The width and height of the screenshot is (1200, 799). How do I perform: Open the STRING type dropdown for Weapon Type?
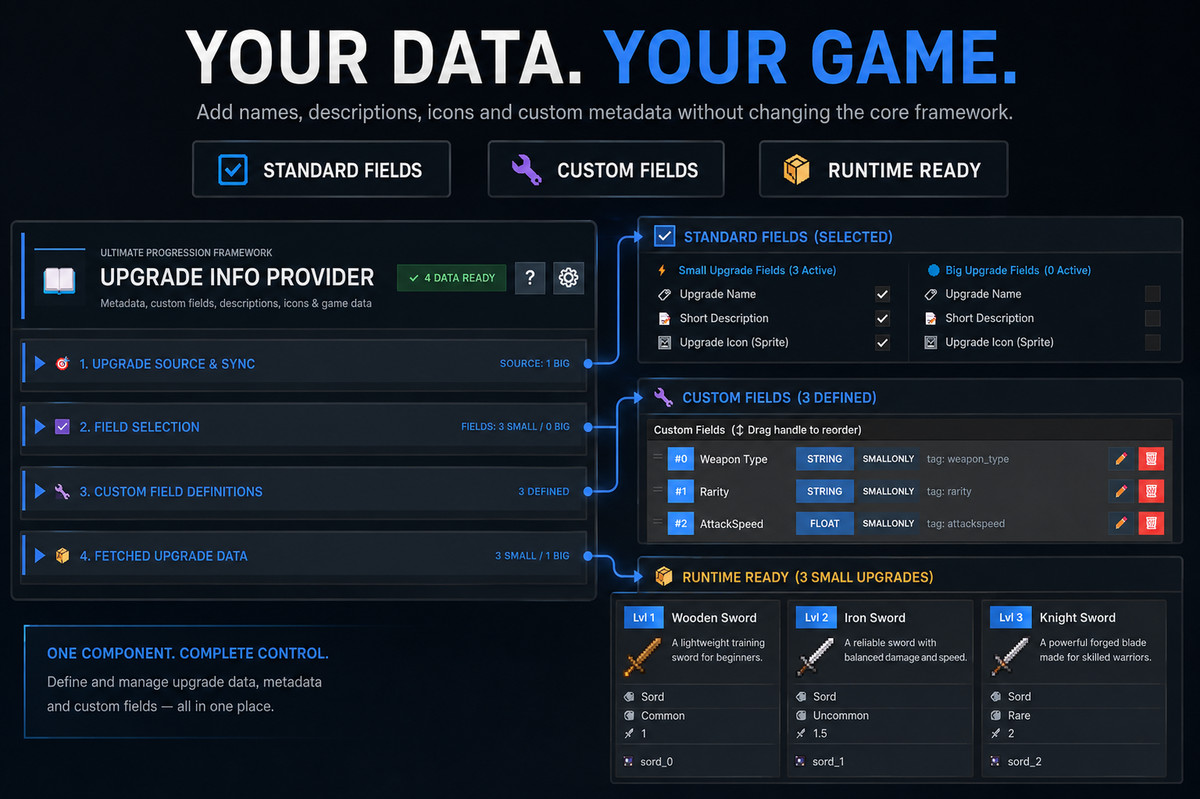point(825,459)
